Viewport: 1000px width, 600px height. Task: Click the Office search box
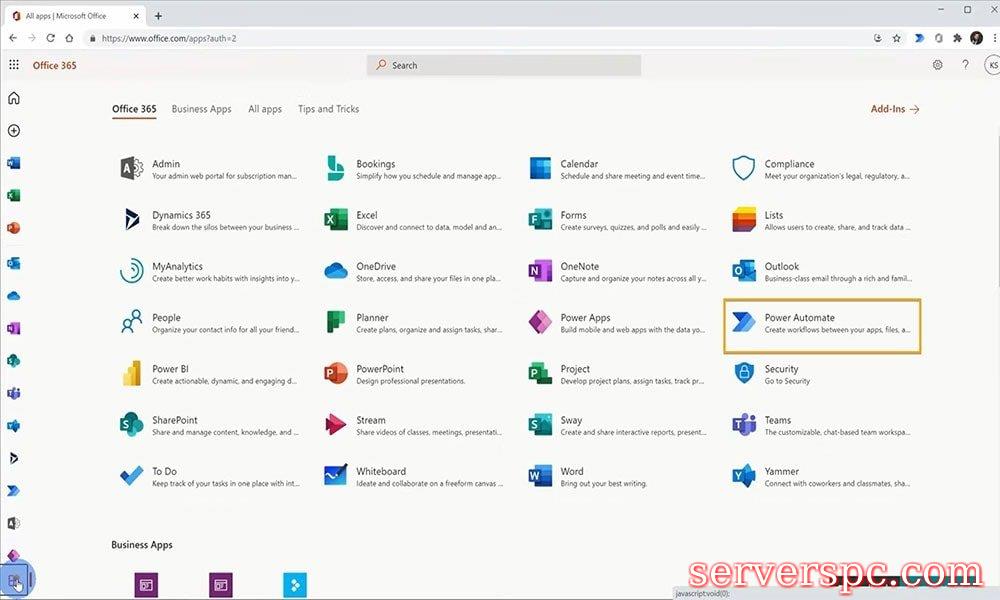click(x=504, y=65)
